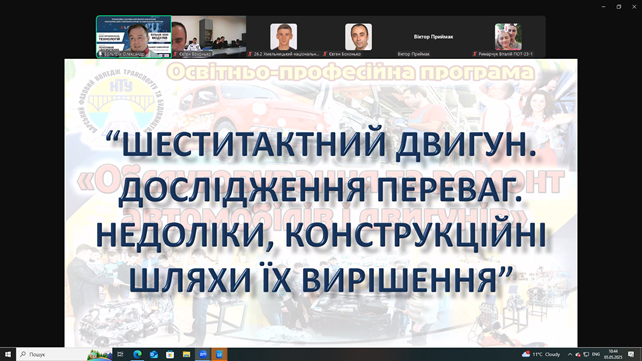Open the 11°C Cloudy weather widget
The width and height of the screenshot is (642, 361).
click(541, 354)
